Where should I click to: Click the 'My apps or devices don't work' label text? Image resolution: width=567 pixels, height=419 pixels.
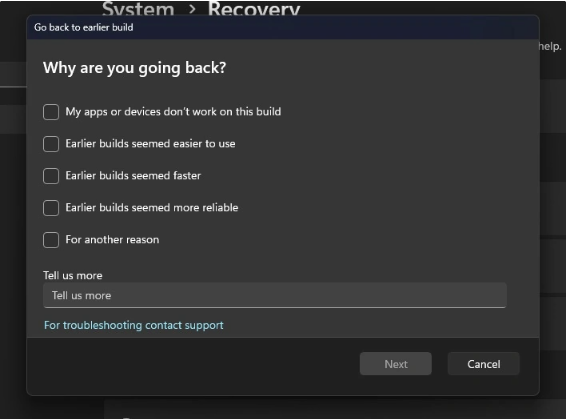tap(173, 112)
